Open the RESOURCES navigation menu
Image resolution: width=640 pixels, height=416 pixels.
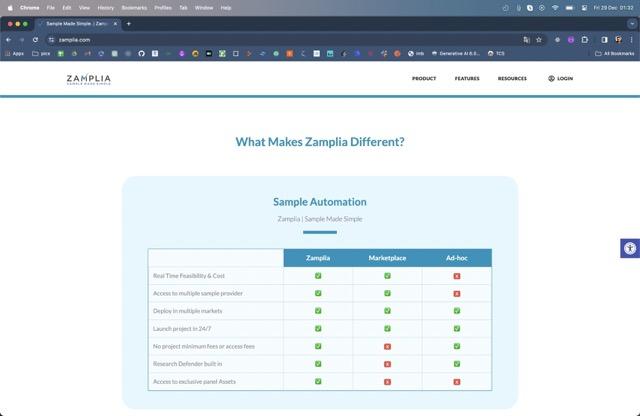click(512, 78)
